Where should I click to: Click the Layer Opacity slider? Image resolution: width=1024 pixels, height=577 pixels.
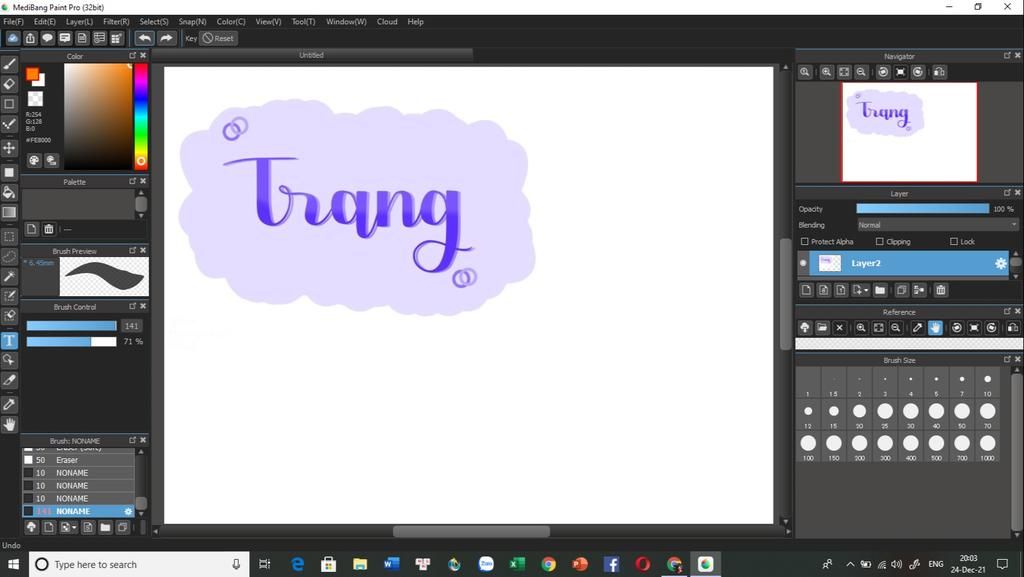922,209
